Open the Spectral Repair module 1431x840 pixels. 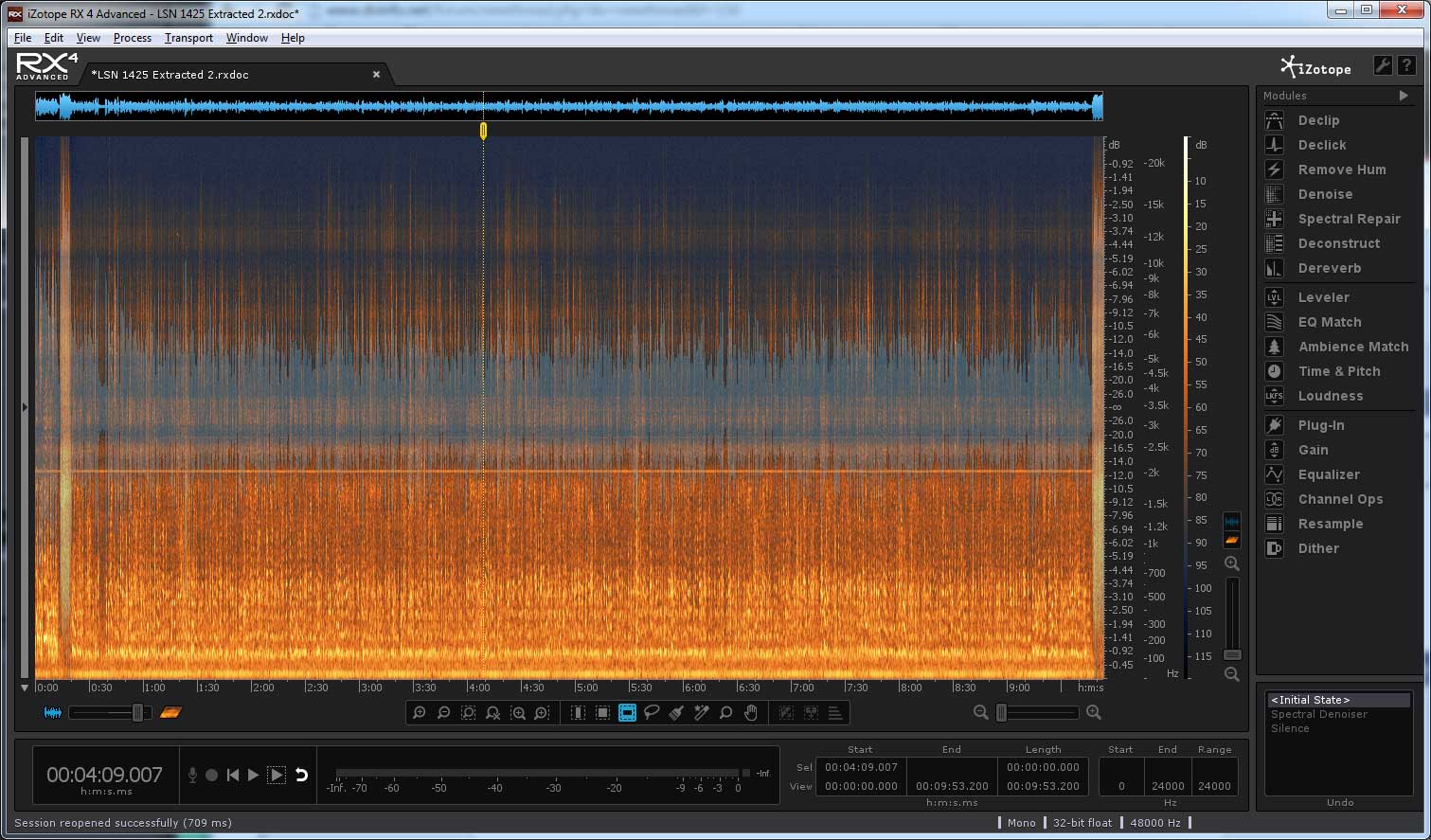point(1349,219)
